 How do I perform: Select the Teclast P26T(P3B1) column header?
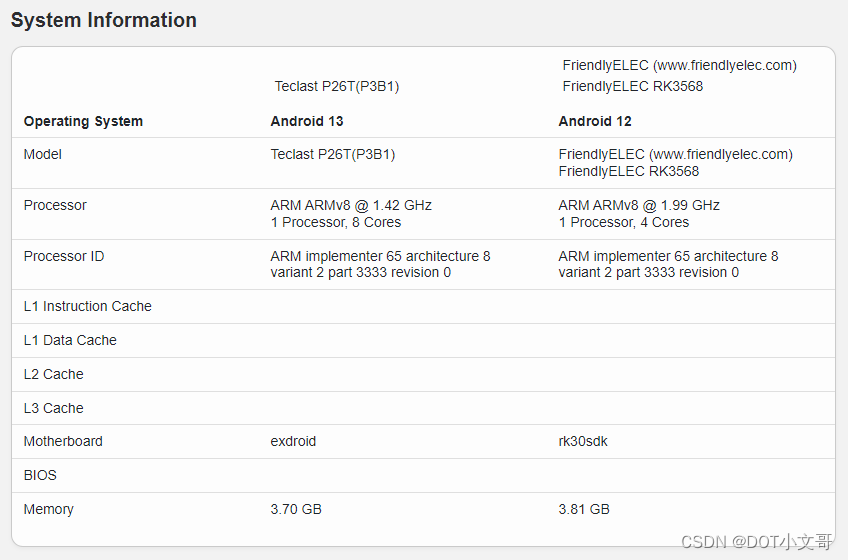pyautogui.click(x=336, y=86)
